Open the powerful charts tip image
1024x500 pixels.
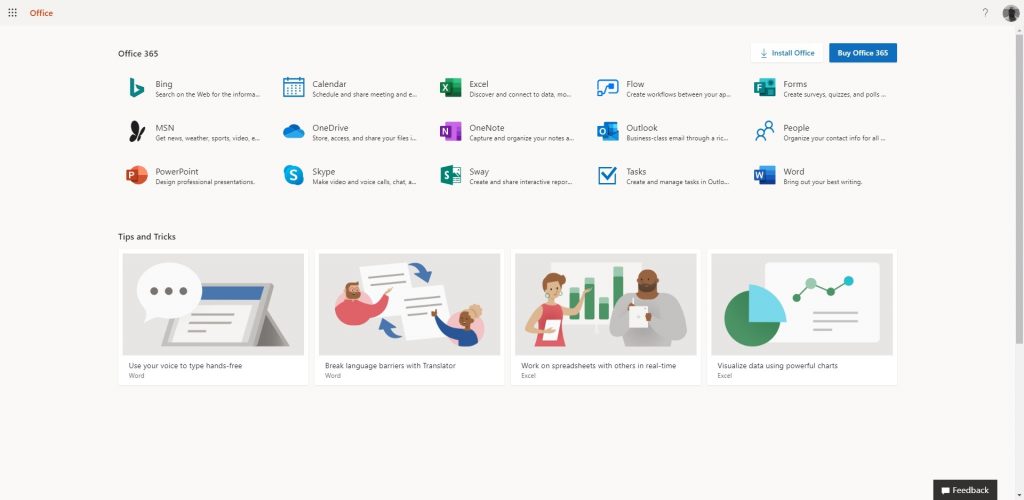[x=802, y=304]
